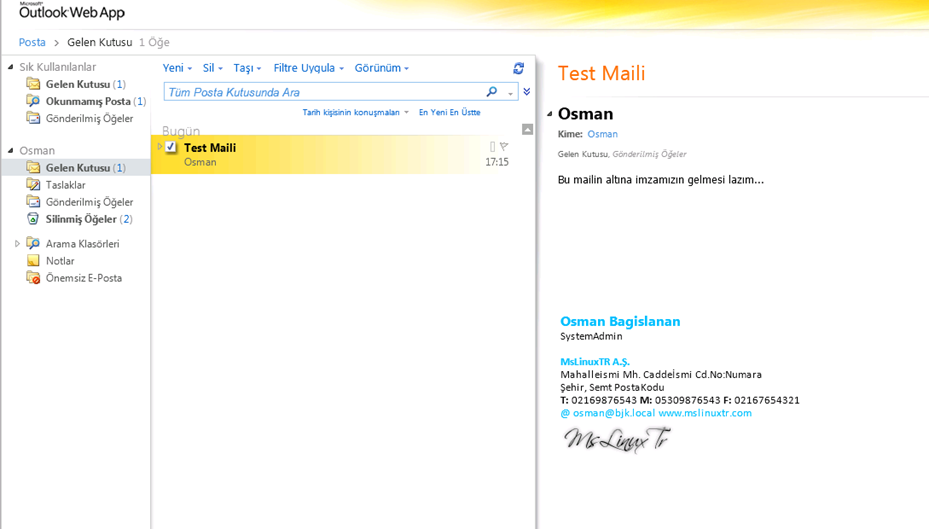Open the Görünüm menu
This screenshot has width=929, height=529.
[382, 68]
